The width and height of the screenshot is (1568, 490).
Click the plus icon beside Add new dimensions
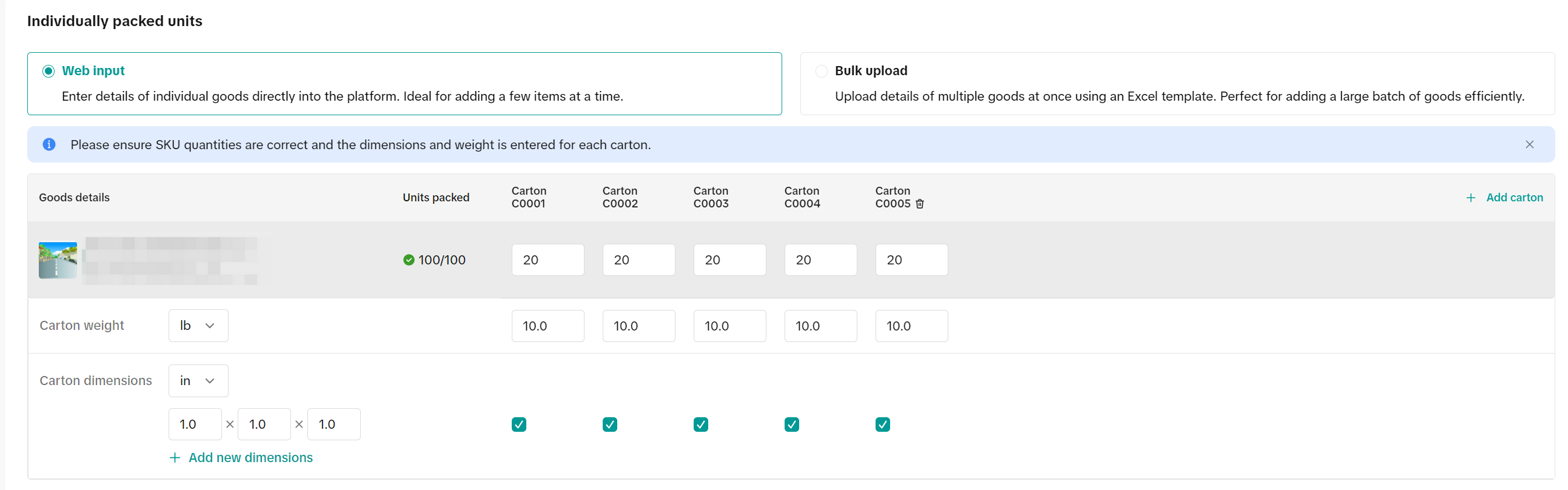click(x=175, y=457)
